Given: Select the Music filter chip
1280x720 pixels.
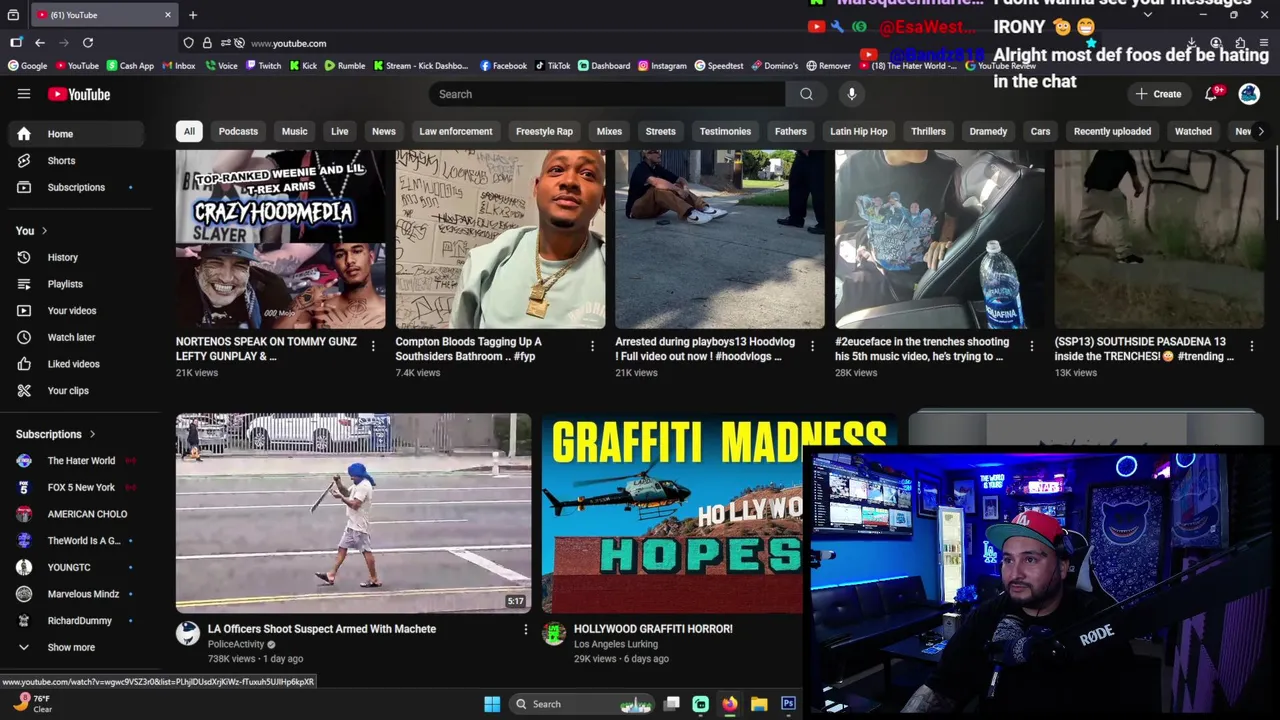Looking at the screenshot, I should [294, 131].
